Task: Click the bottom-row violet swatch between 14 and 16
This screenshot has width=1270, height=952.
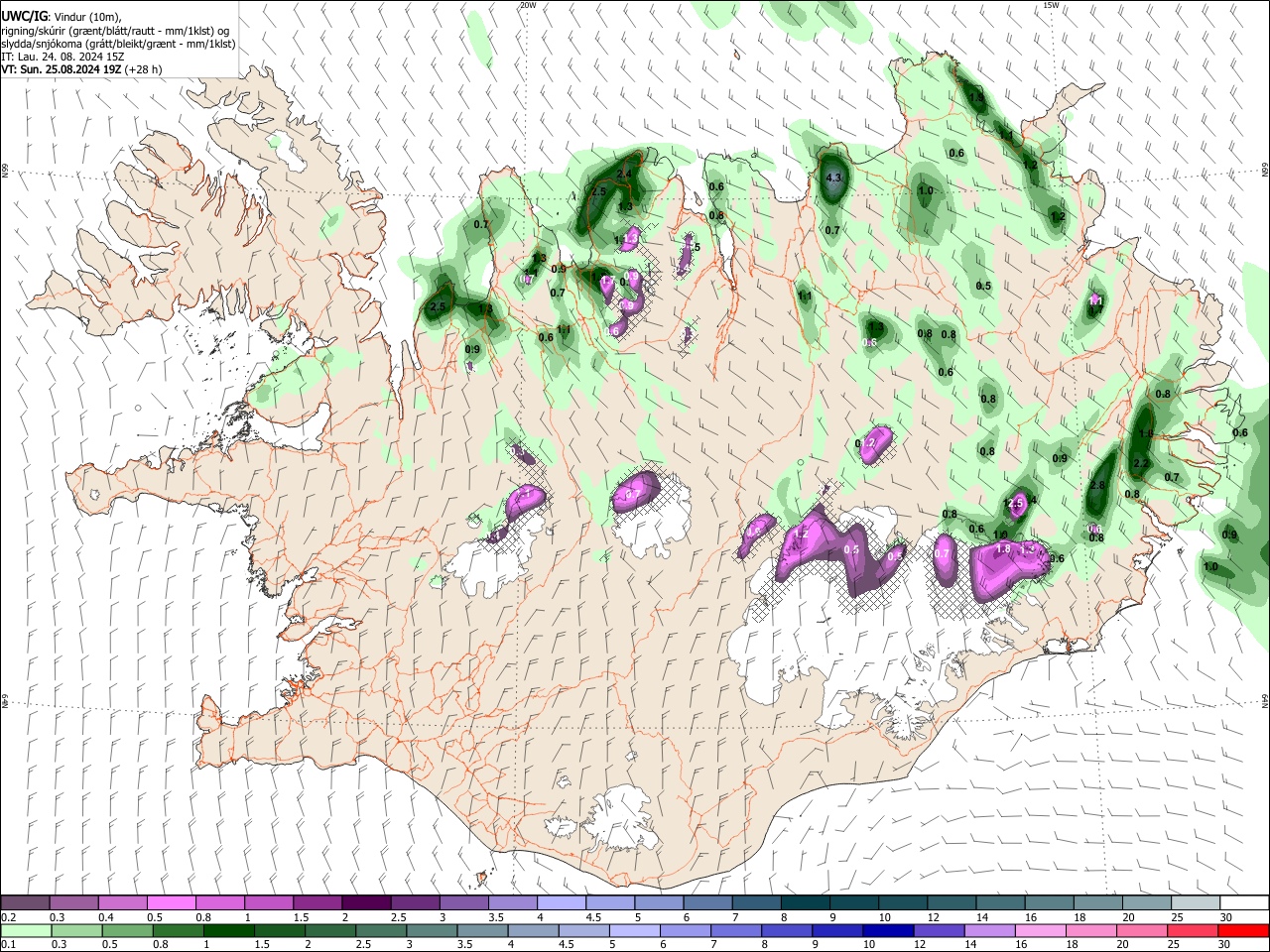Action: pyautogui.click(x=990, y=931)
